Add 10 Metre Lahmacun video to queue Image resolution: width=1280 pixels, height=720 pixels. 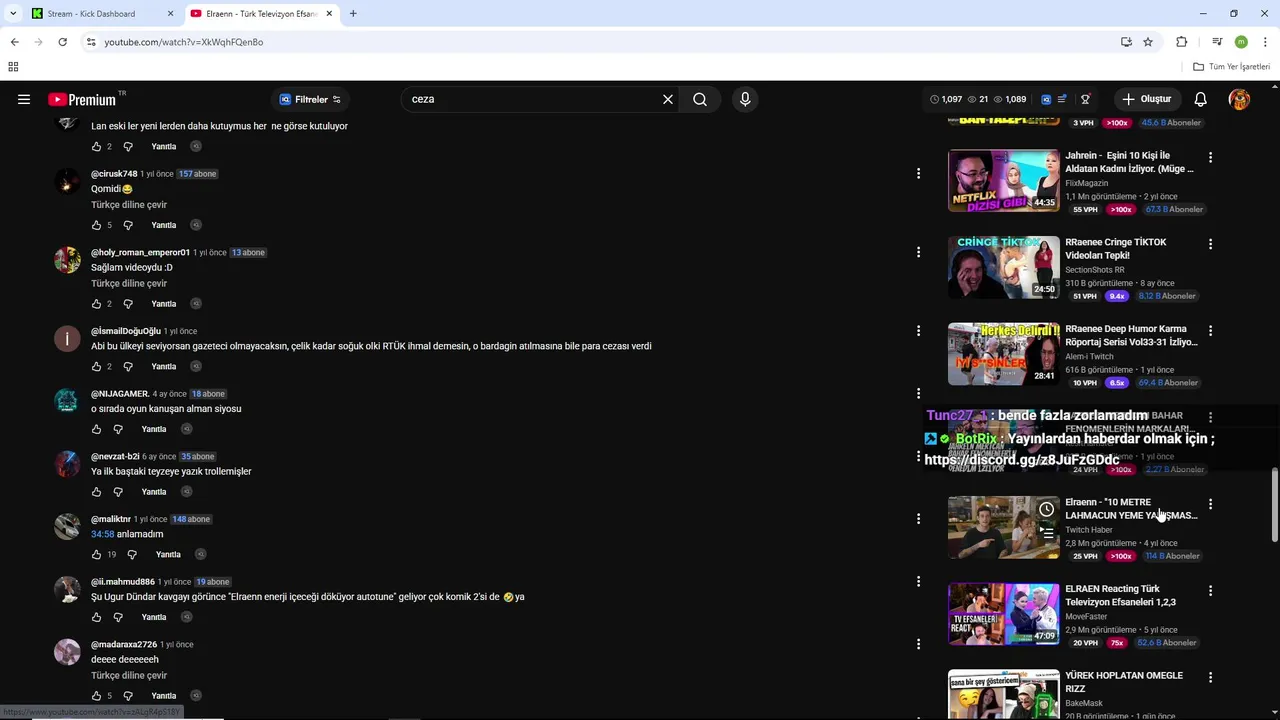point(1046,533)
